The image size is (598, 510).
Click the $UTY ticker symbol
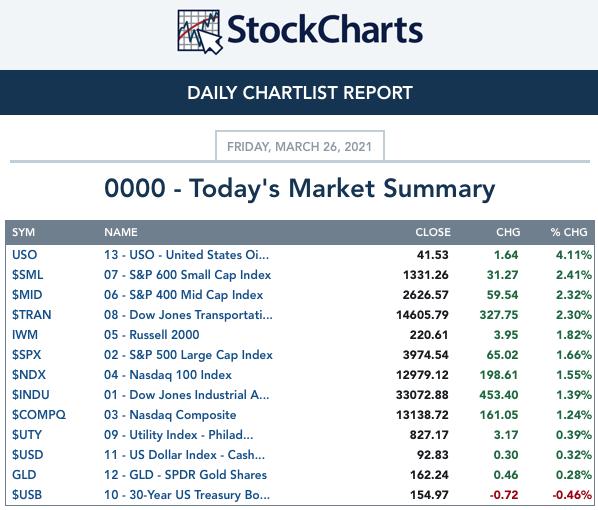tap(27, 435)
